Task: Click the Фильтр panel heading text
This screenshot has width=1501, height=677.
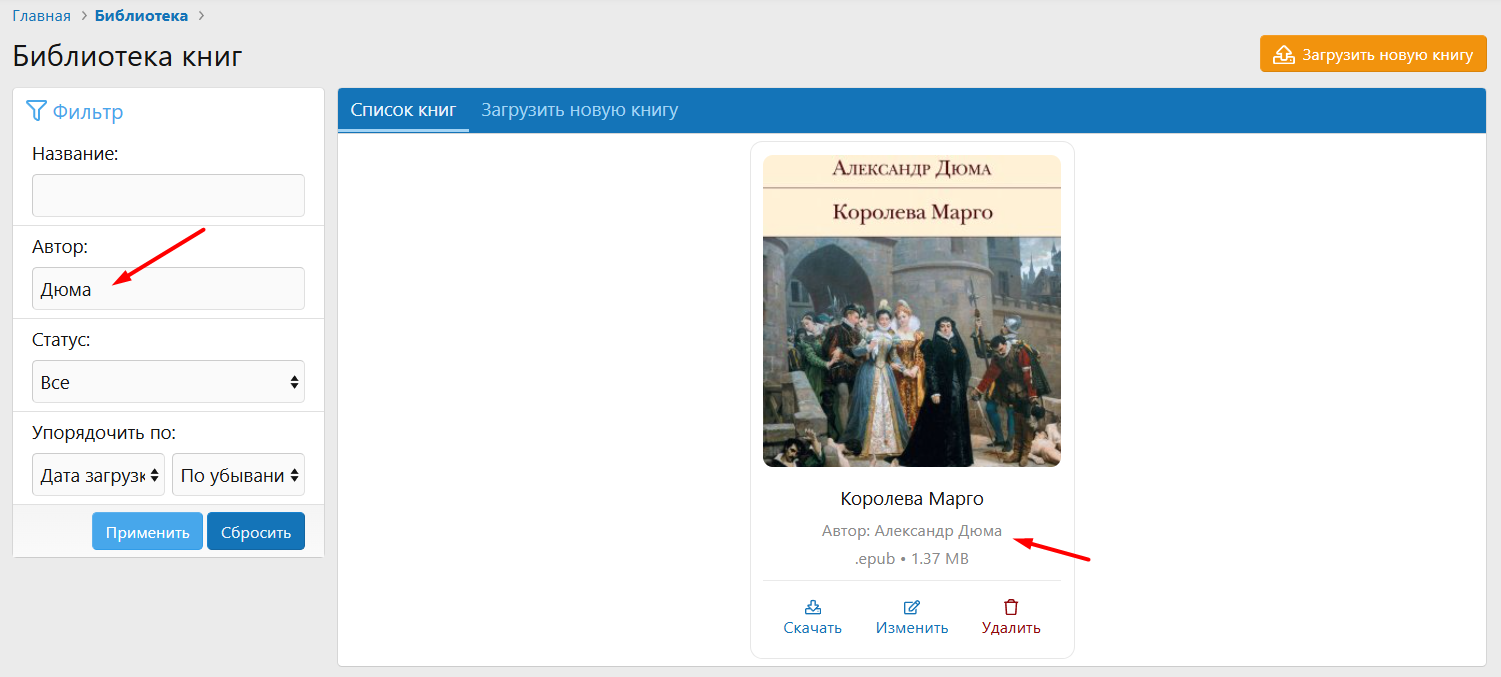Action: [x=88, y=112]
